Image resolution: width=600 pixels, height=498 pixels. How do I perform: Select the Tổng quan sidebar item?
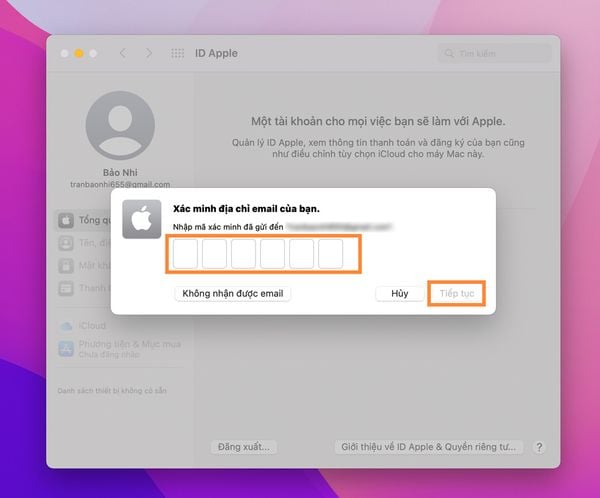click(85, 220)
